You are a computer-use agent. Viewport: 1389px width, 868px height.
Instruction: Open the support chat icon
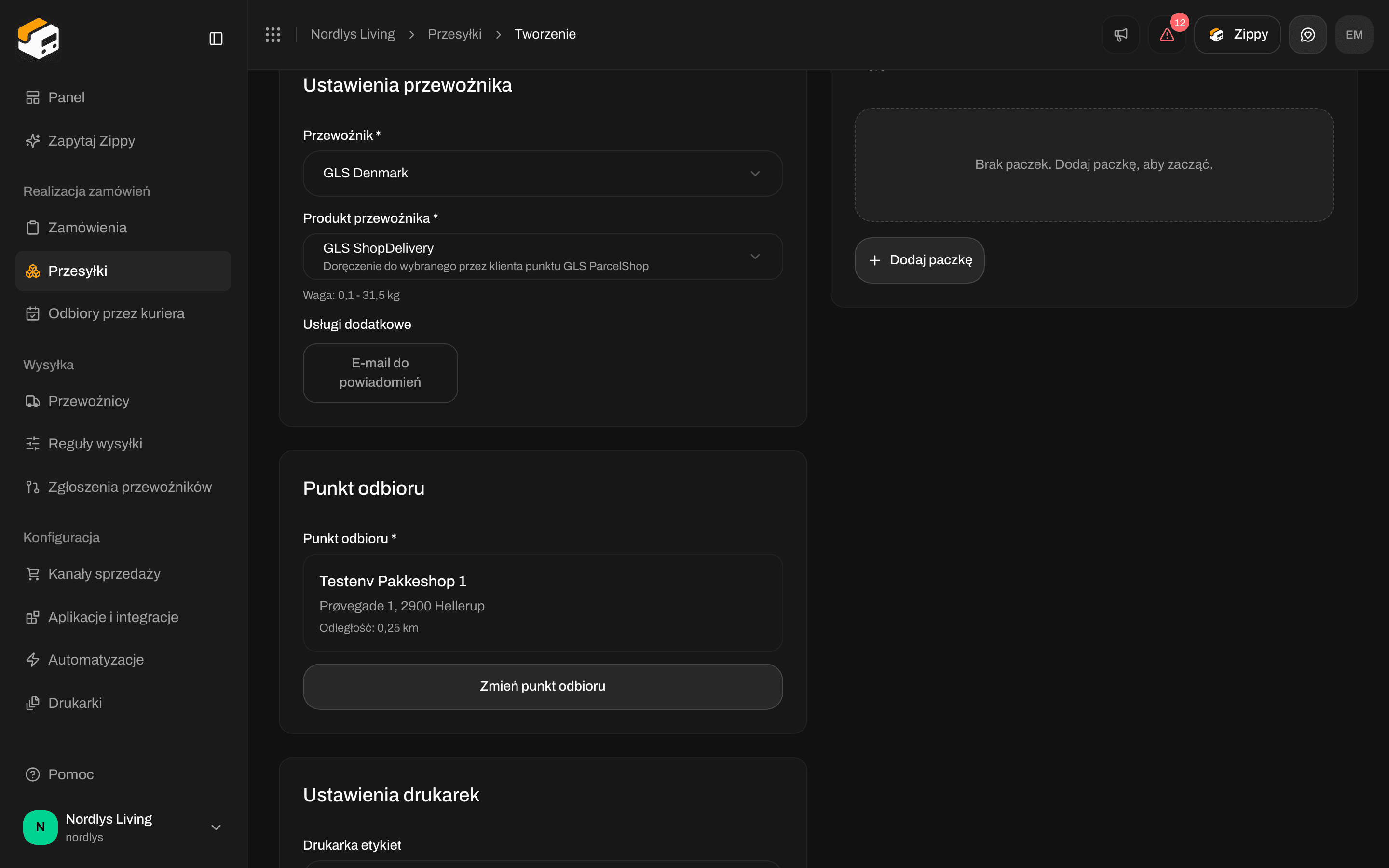point(1307,34)
